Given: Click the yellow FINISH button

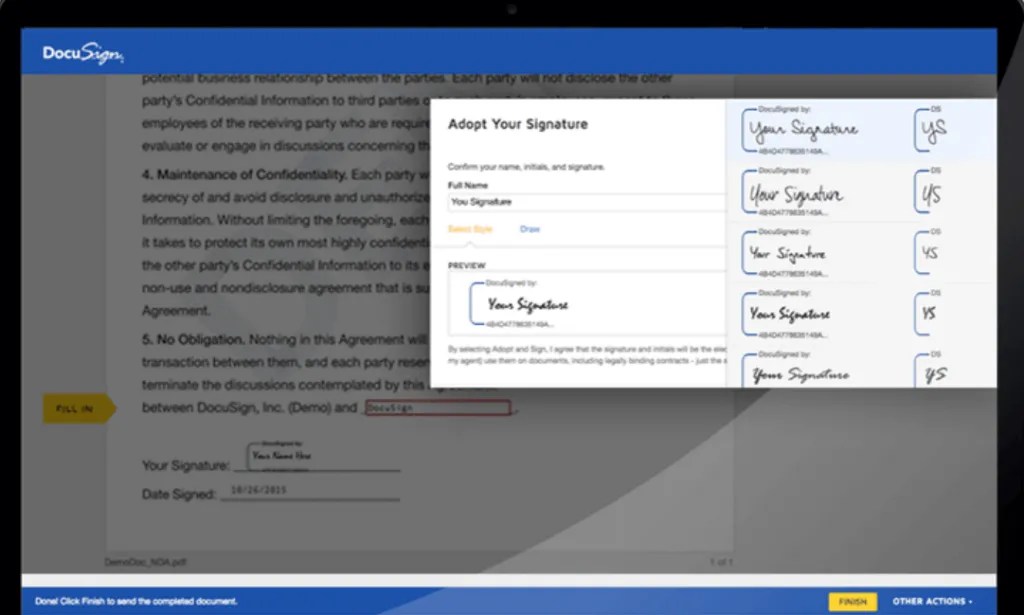Looking at the screenshot, I should tap(852, 601).
